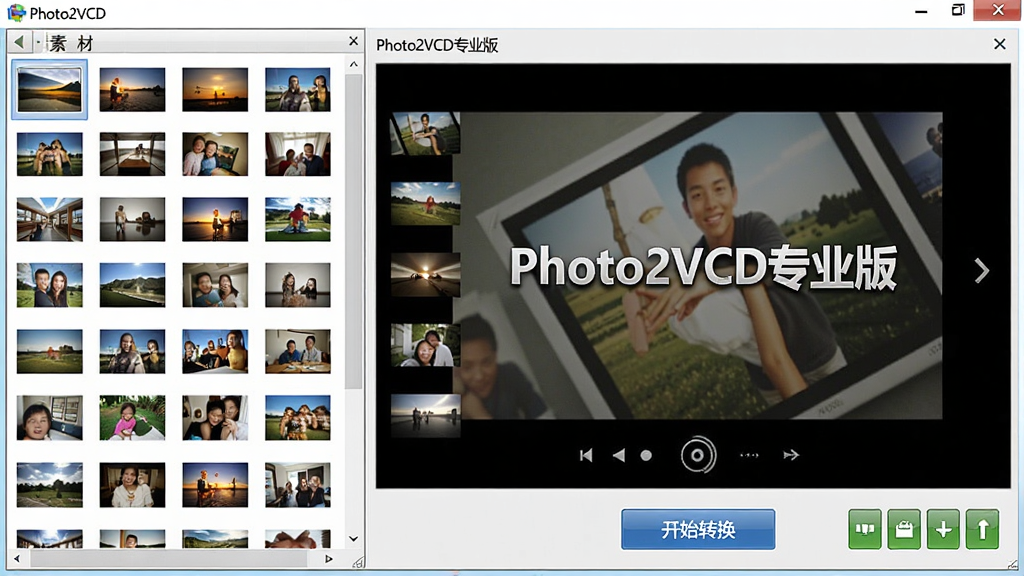Click the reverse play triangle control

pos(618,455)
